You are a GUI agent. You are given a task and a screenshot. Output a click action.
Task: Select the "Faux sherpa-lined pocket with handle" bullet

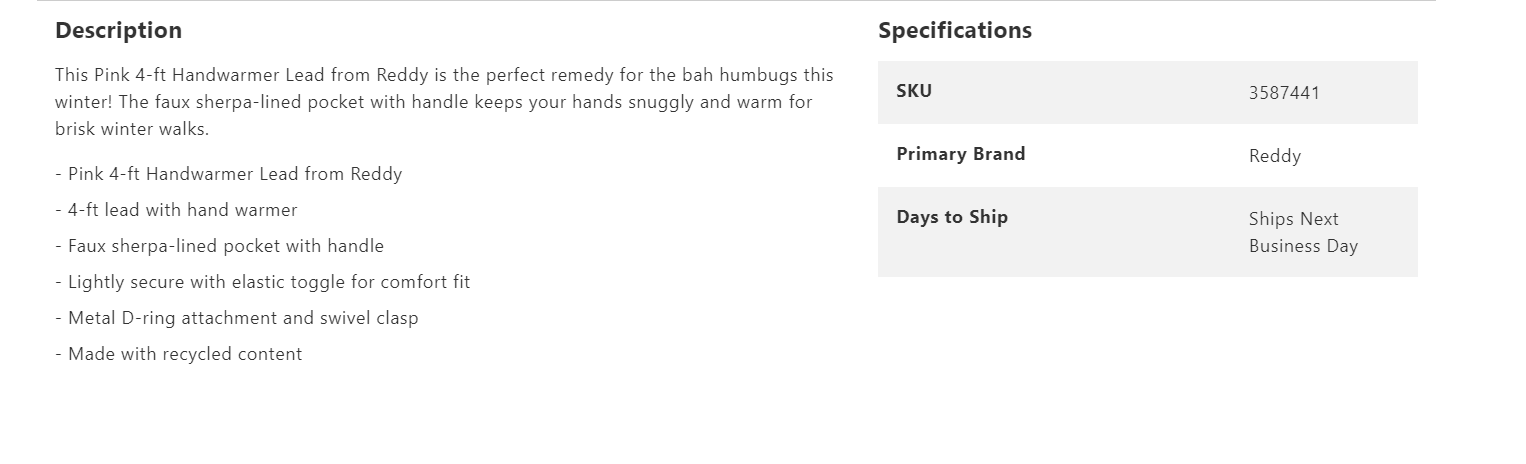[225, 246]
